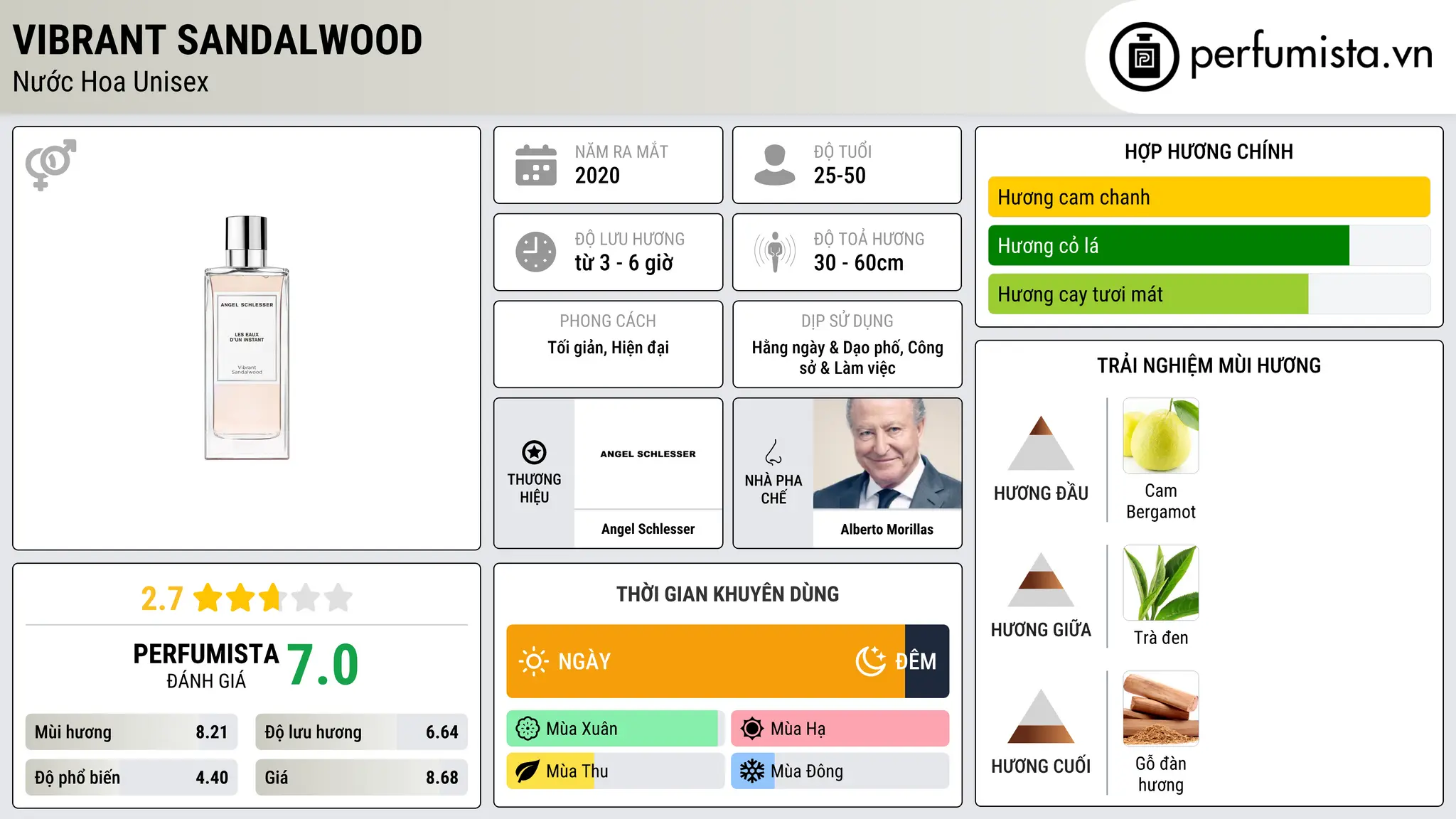The image size is (1456, 819).
Task: Click the Độ lưu hương 6.64 score row
Action: [x=361, y=732]
